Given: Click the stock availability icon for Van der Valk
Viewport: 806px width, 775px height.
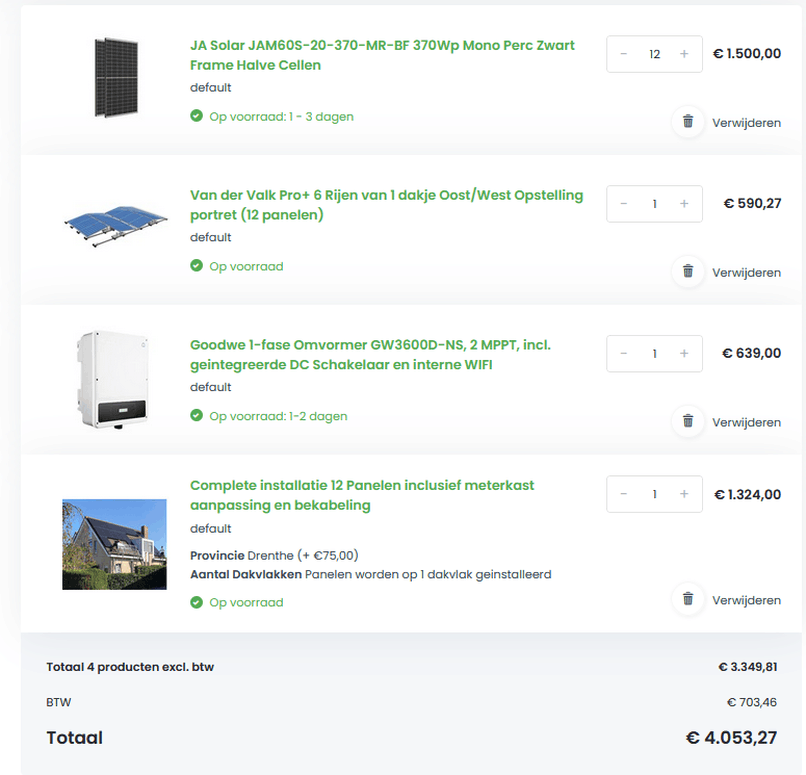Looking at the screenshot, I should [x=196, y=266].
